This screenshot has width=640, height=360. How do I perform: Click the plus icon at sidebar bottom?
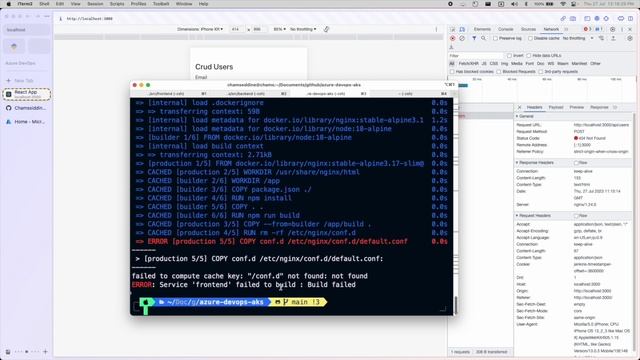(45, 351)
